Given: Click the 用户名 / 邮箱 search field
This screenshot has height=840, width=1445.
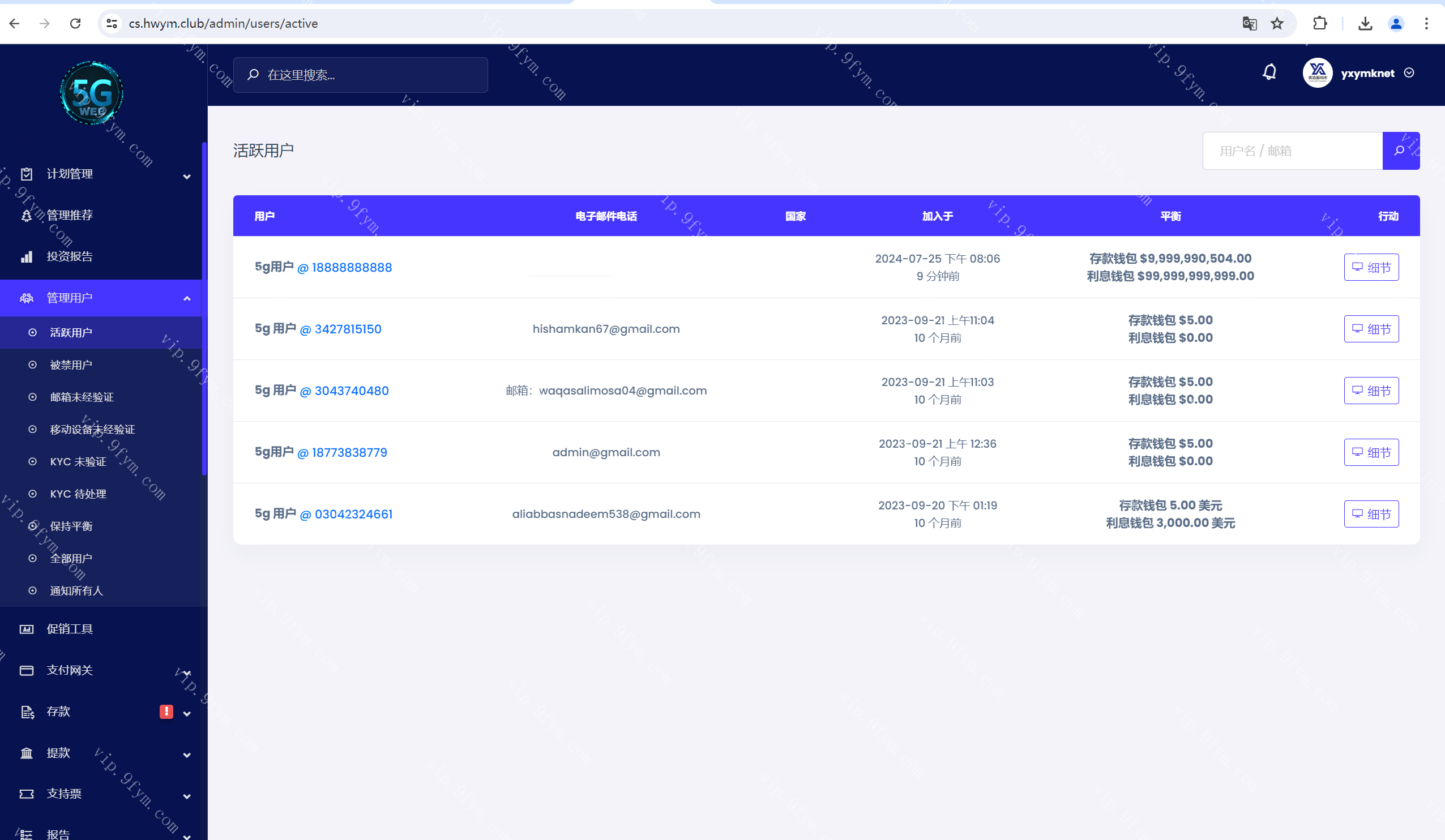Looking at the screenshot, I should coord(1292,151).
